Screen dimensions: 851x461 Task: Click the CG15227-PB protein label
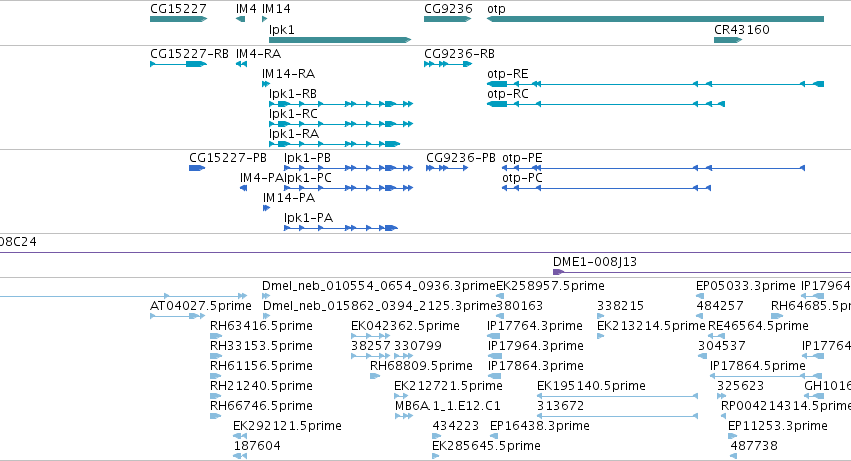[x=228, y=158]
